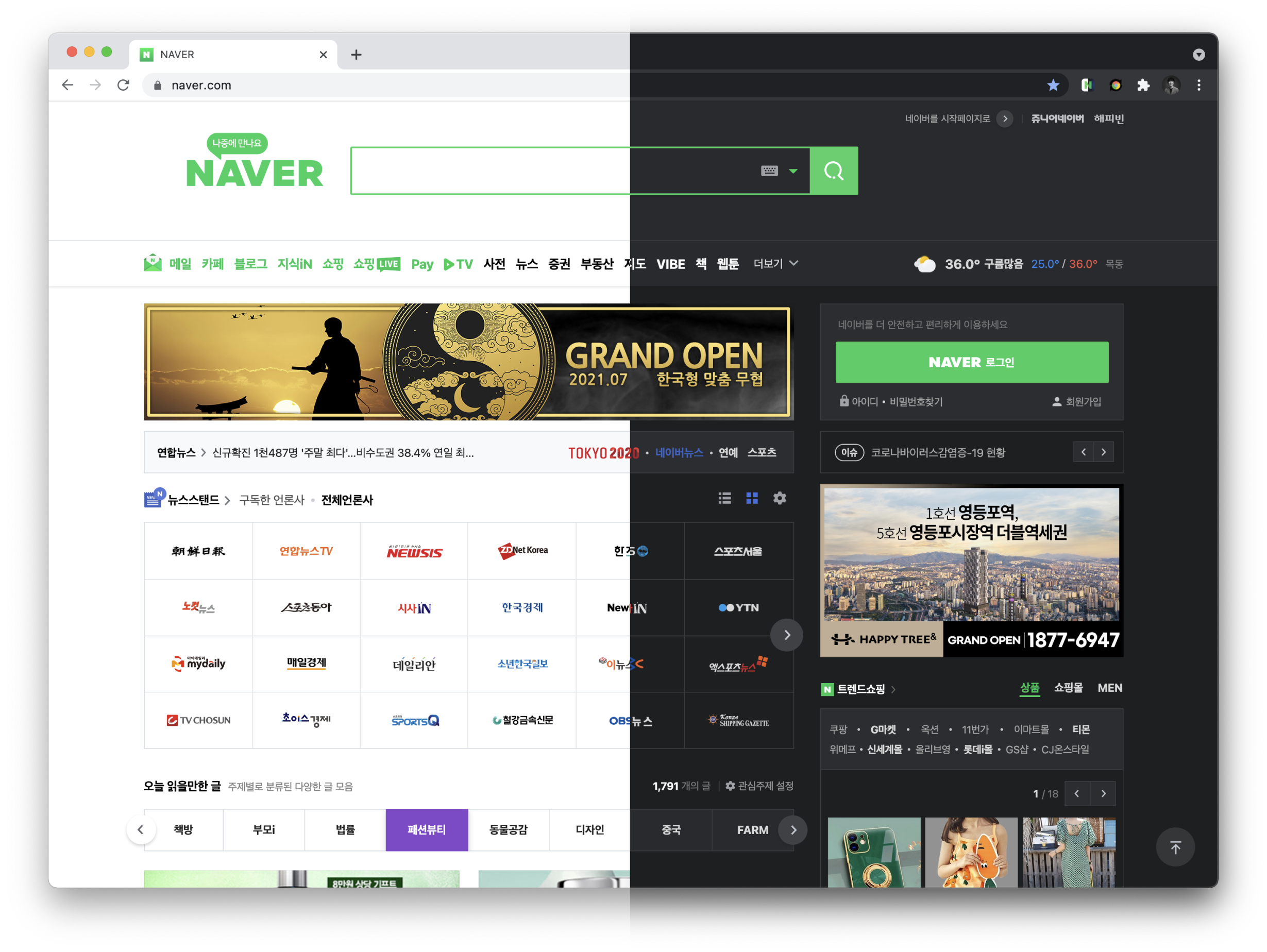Advance news outlets with right carousel arrow
1267x952 pixels.
tap(787, 635)
